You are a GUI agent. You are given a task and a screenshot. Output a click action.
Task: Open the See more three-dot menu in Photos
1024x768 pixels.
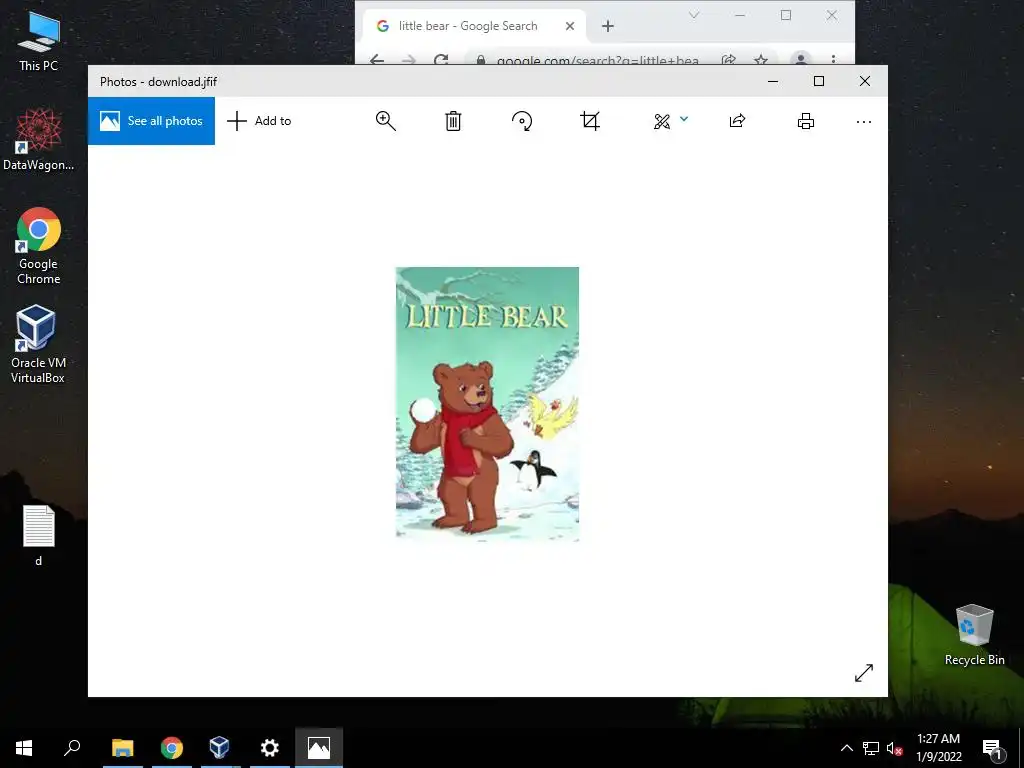[x=863, y=121]
